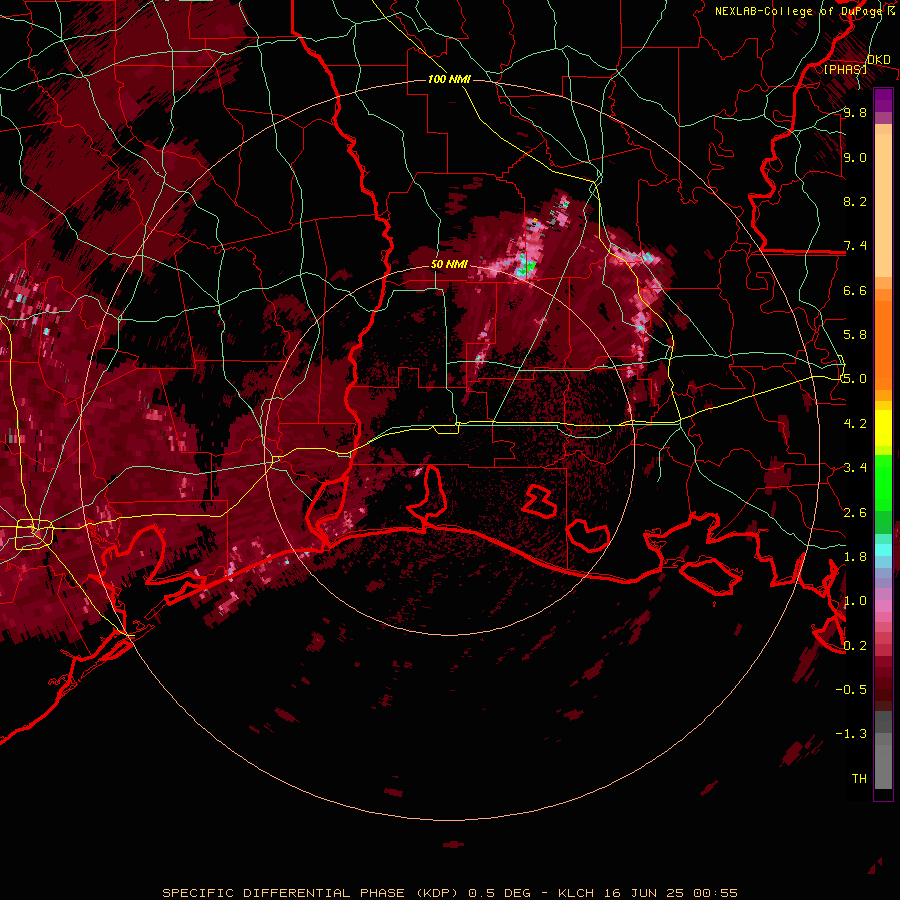The height and width of the screenshot is (900, 900).
Task: Click the 1.8 value on the color scale
Action: (855, 557)
